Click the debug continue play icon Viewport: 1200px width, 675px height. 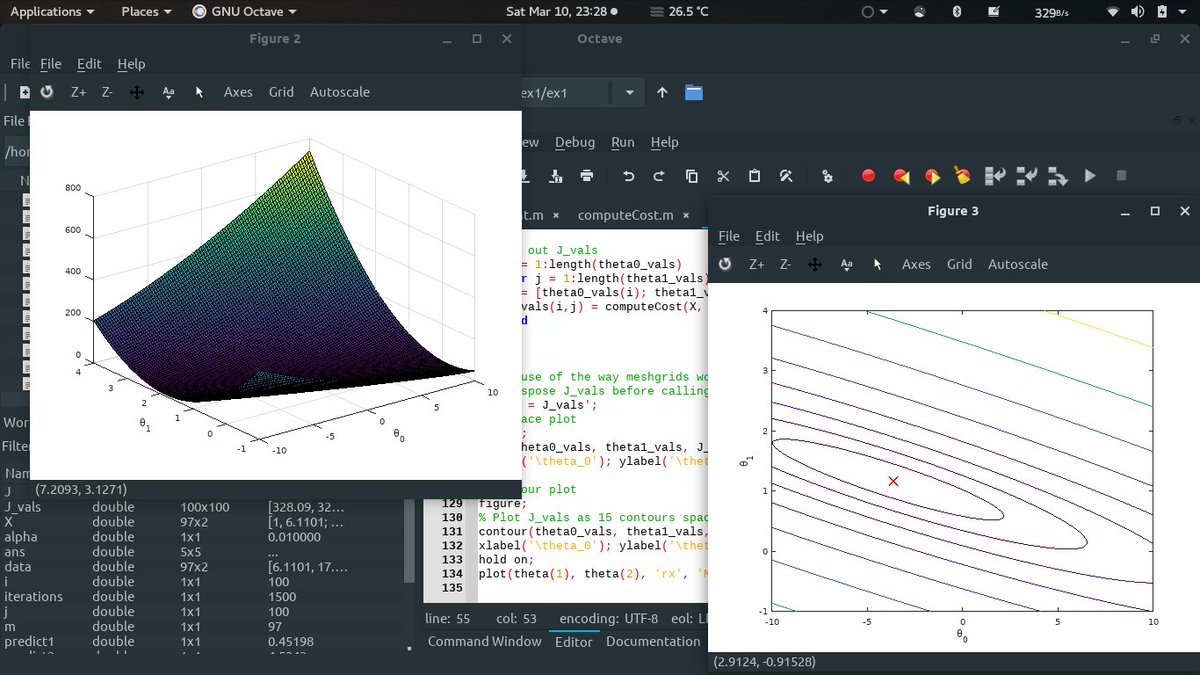1090,176
